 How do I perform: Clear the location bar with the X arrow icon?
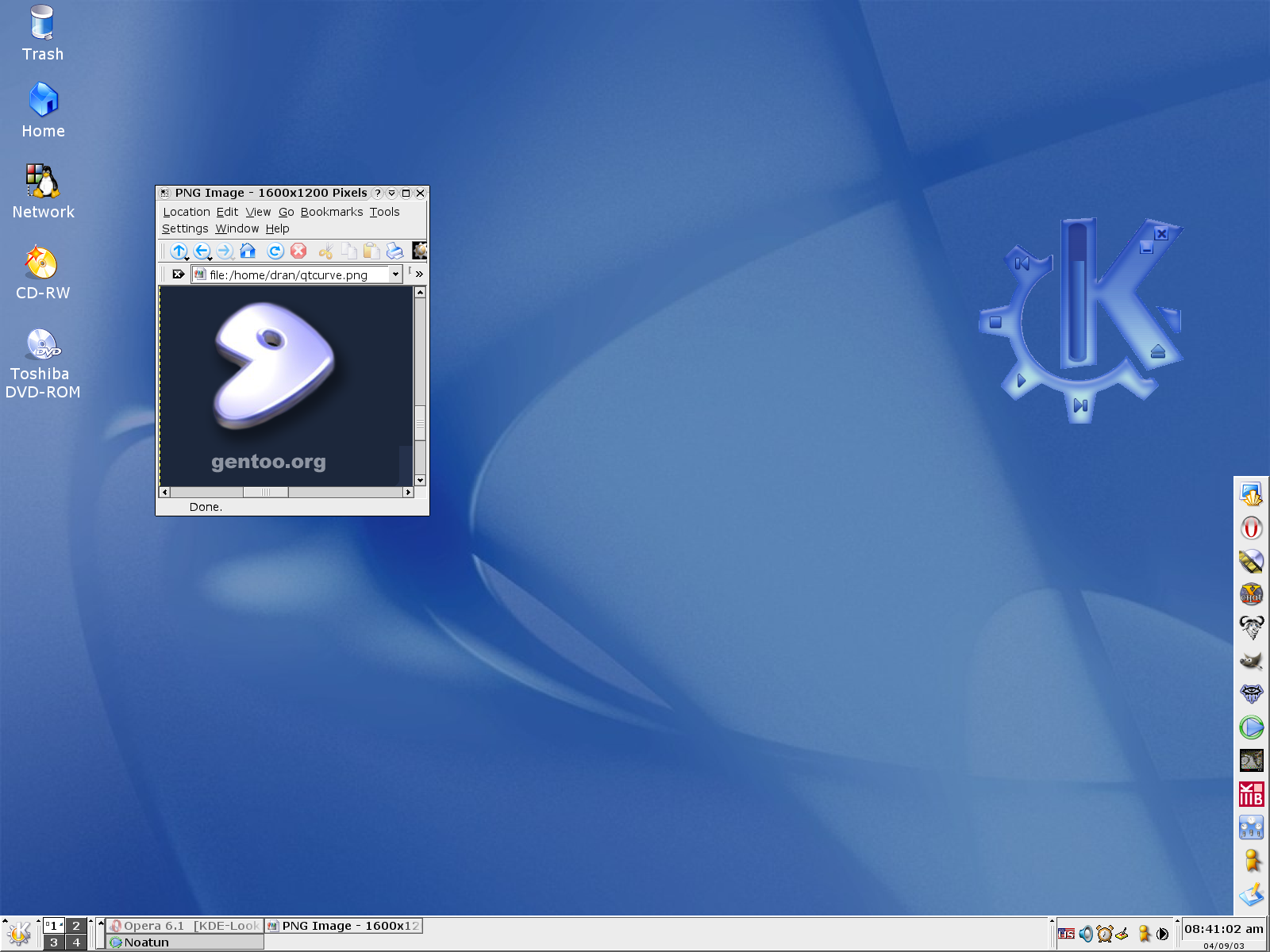click(179, 274)
